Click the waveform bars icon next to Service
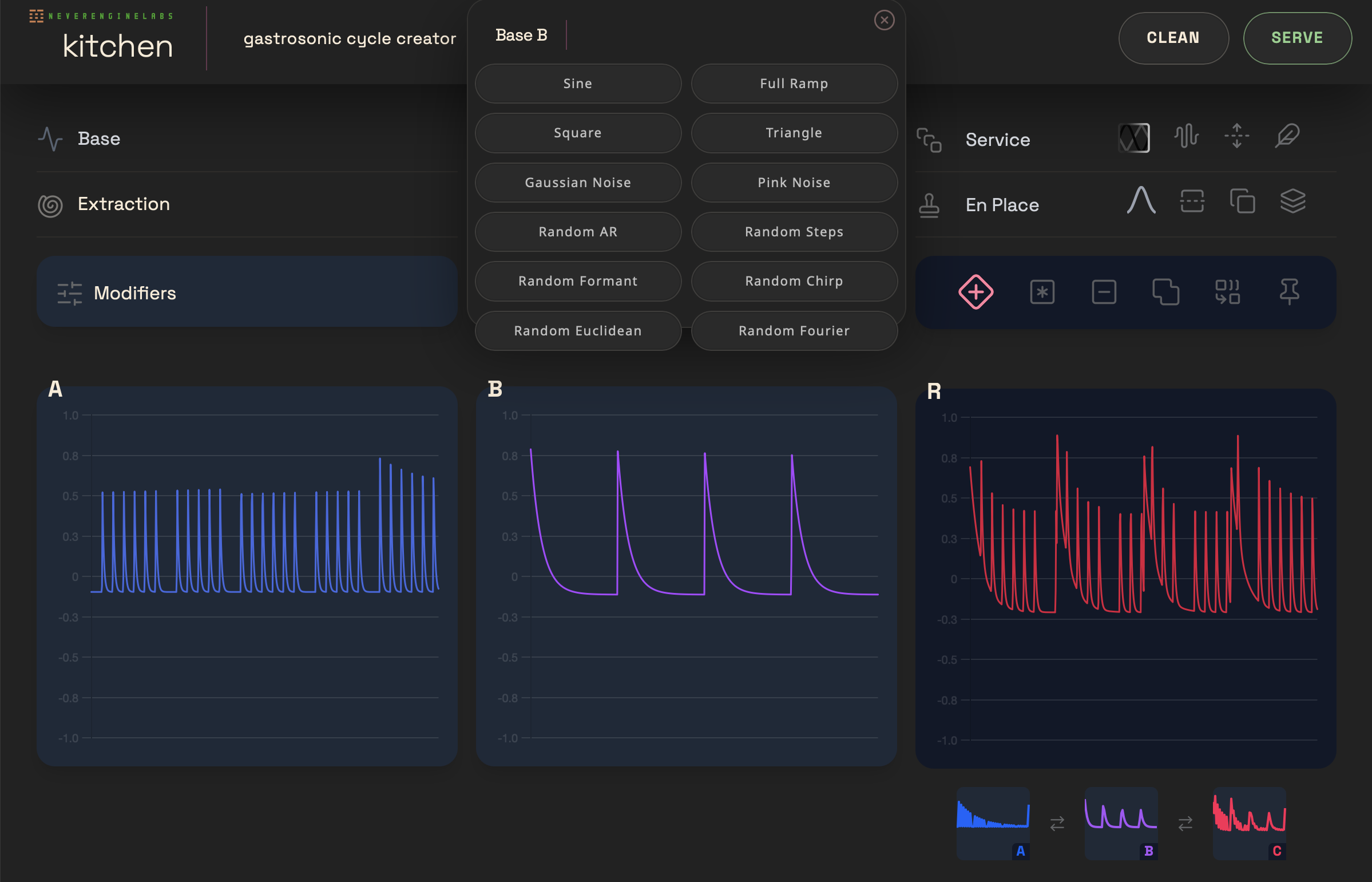 (x=1186, y=136)
